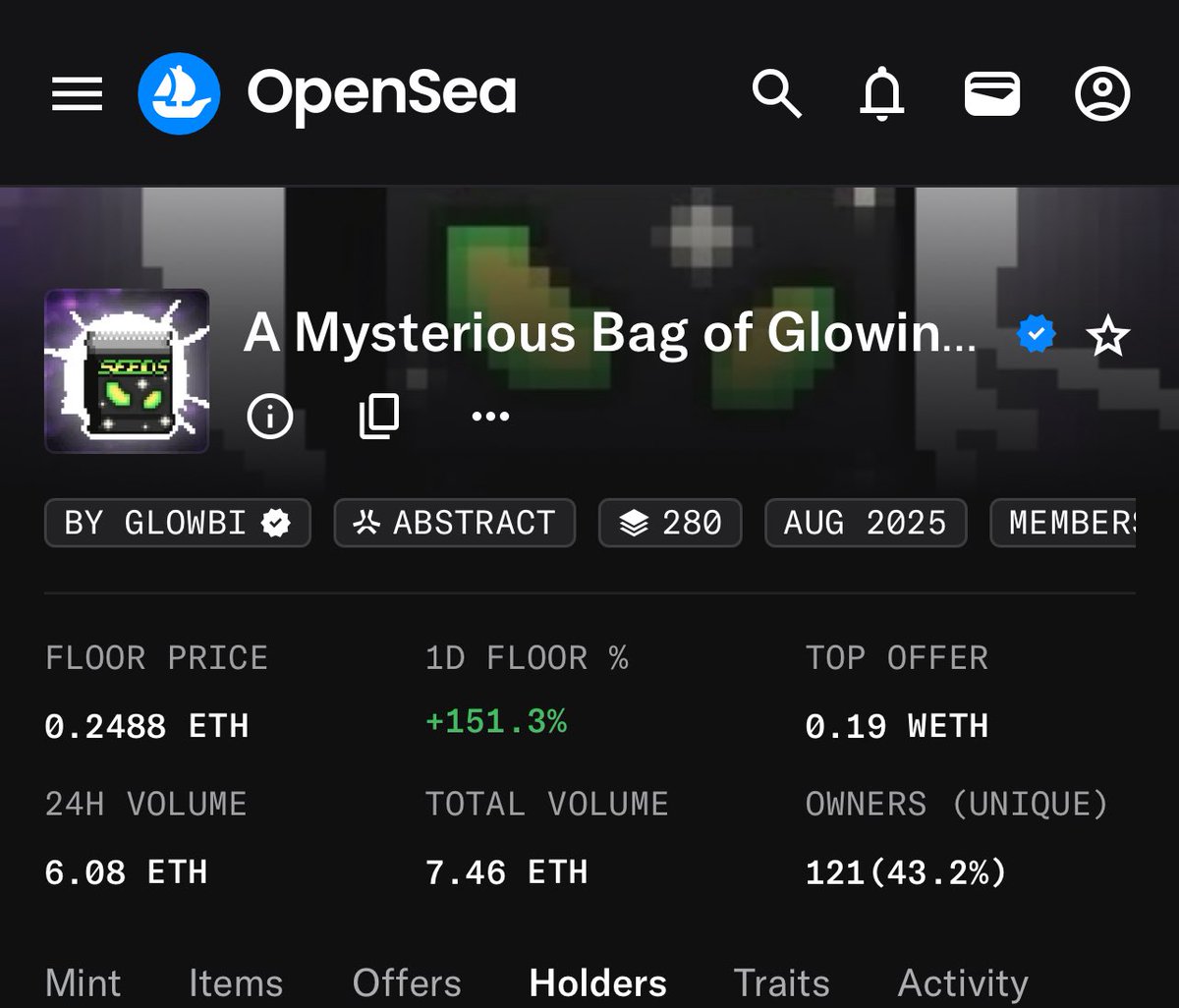Click owners value 121(43.2%)
This screenshot has height=1008, width=1179.
coord(906,872)
